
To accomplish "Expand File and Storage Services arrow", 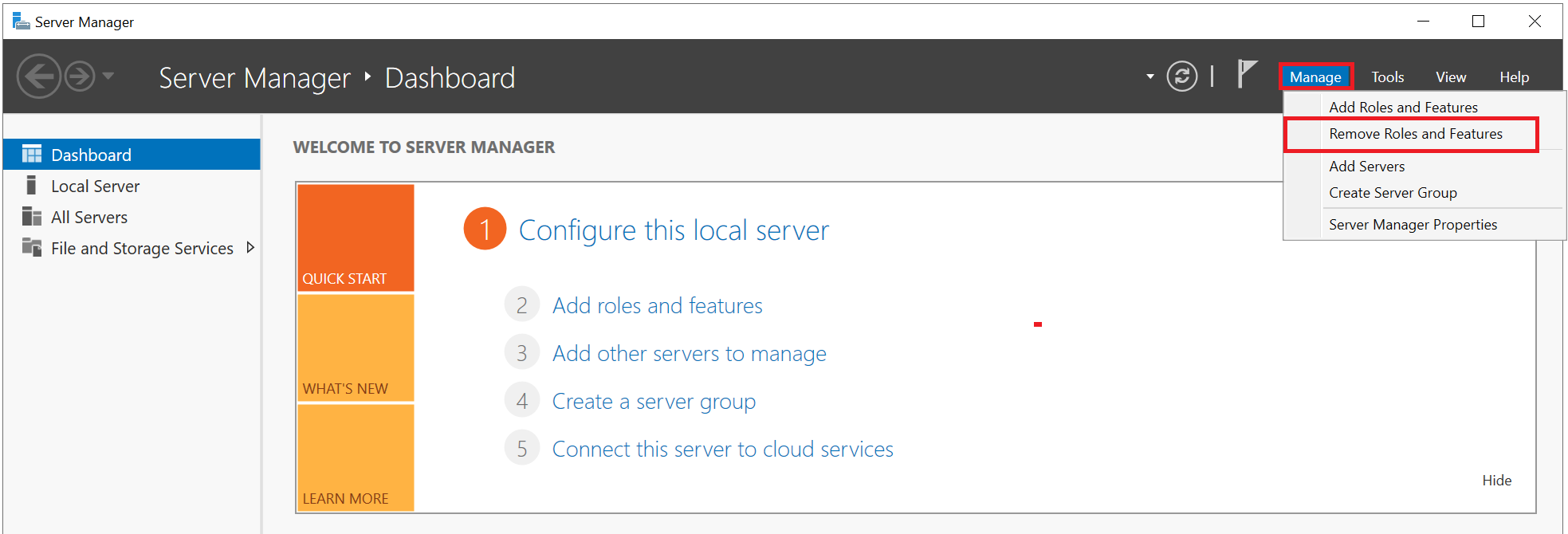I will [250, 247].
